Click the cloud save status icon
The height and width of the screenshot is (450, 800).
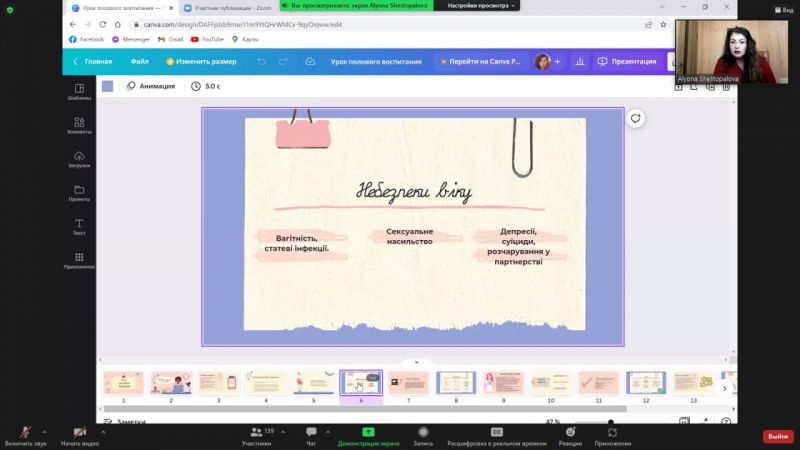point(310,61)
